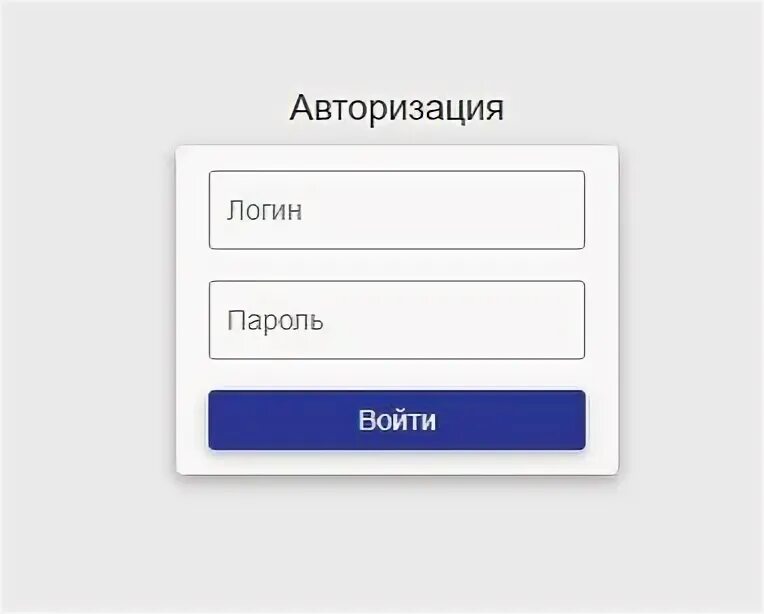
Task: Click the blue Войти button
Action: pyautogui.click(x=397, y=420)
